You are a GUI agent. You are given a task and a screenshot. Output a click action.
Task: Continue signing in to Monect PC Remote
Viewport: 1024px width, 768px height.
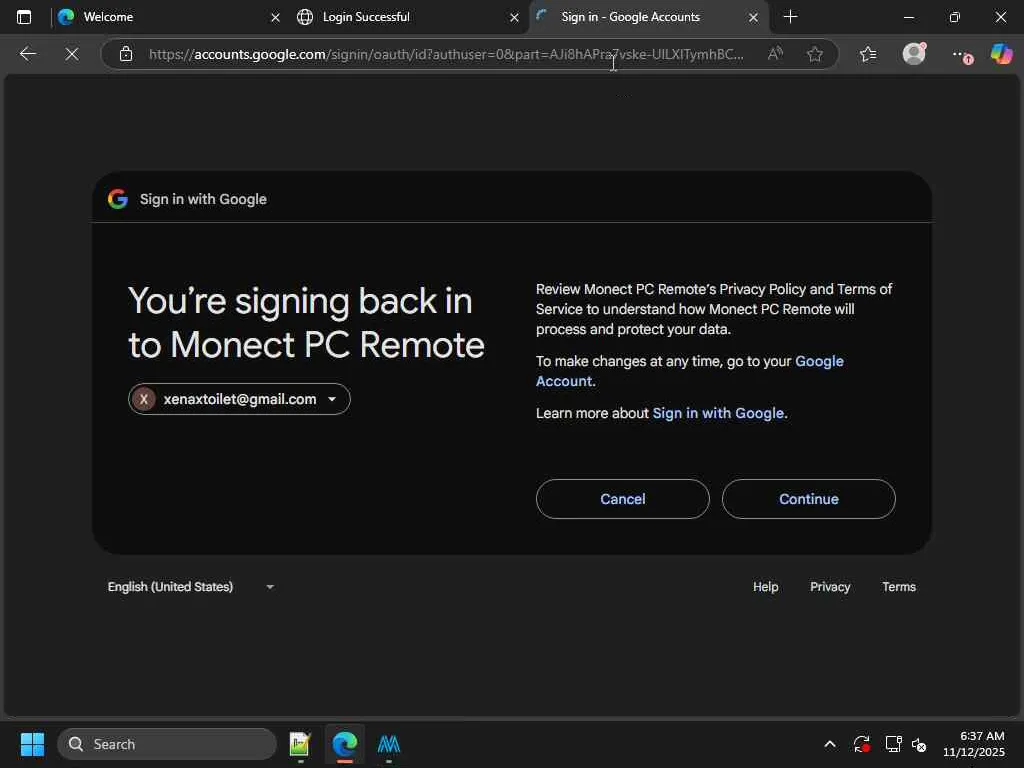(808, 499)
